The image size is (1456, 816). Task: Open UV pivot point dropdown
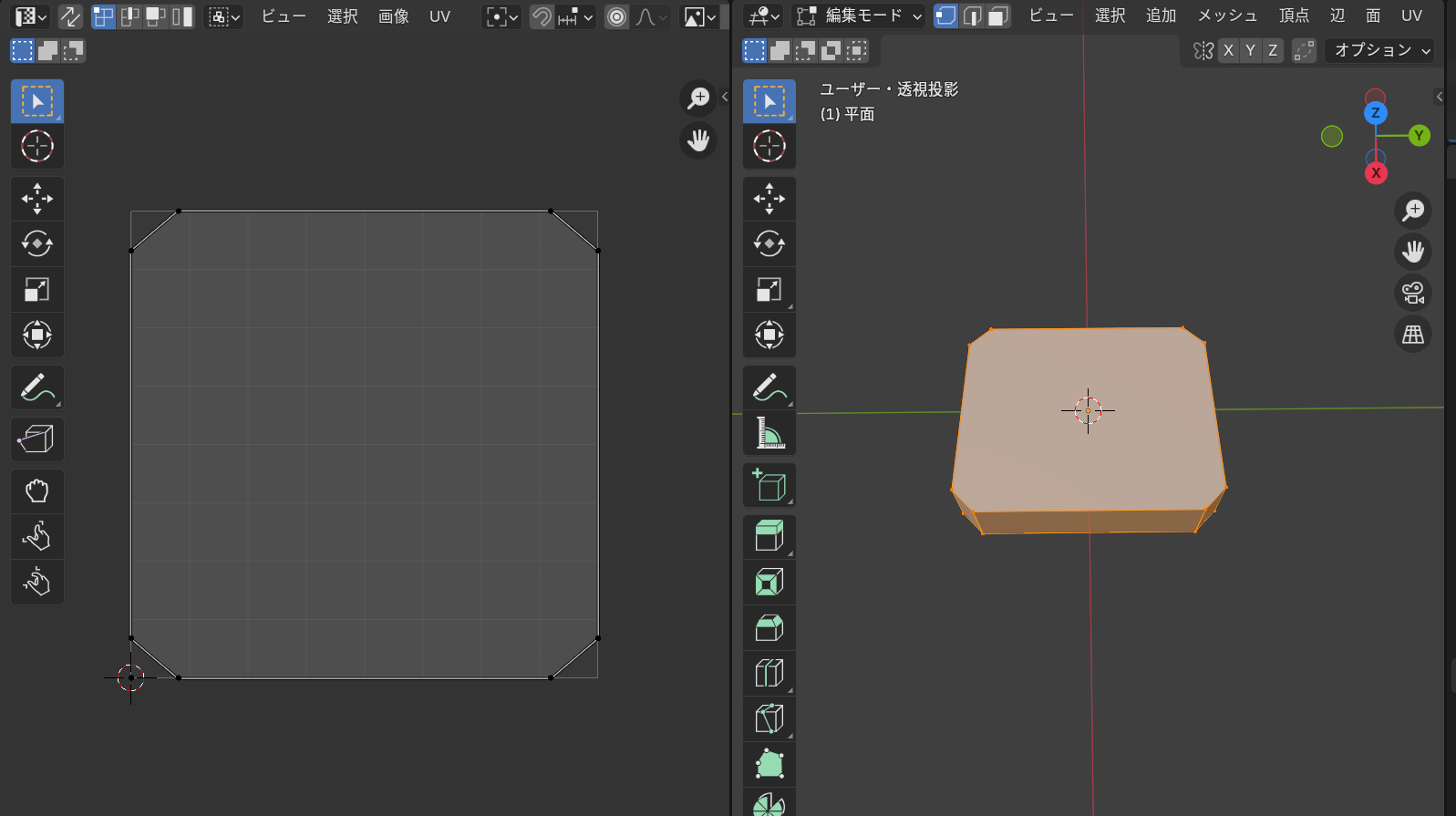coord(501,16)
